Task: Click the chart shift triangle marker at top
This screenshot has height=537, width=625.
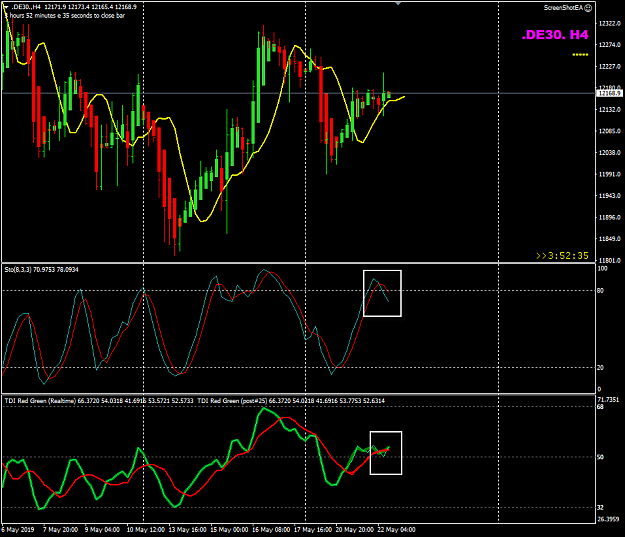Action: (x=398, y=3)
